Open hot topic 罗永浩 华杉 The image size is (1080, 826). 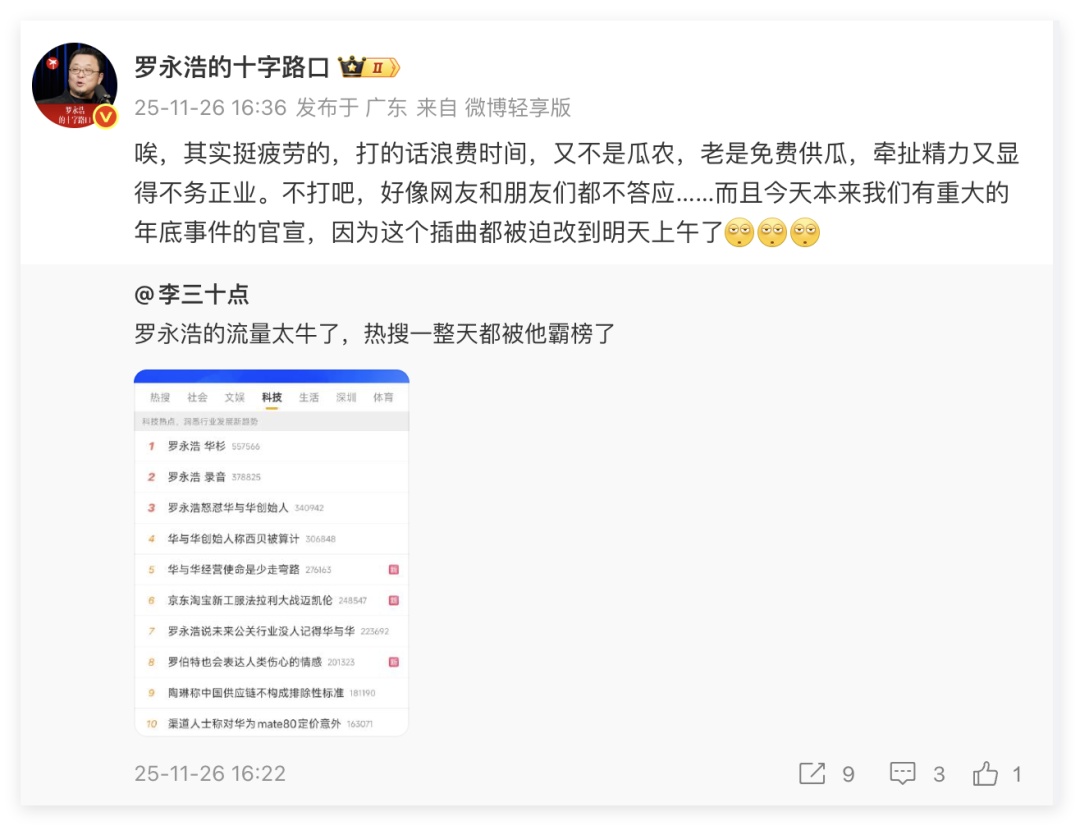(x=196, y=446)
